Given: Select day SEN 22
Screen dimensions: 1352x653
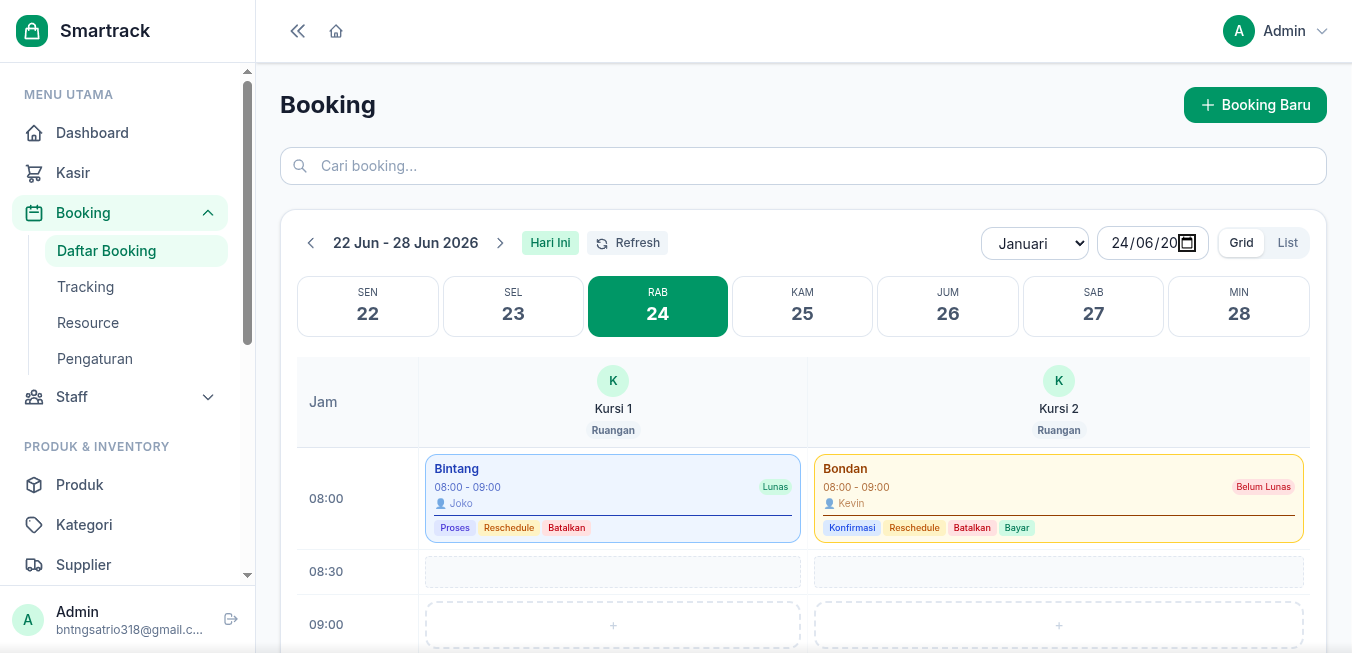Looking at the screenshot, I should (x=368, y=306).
